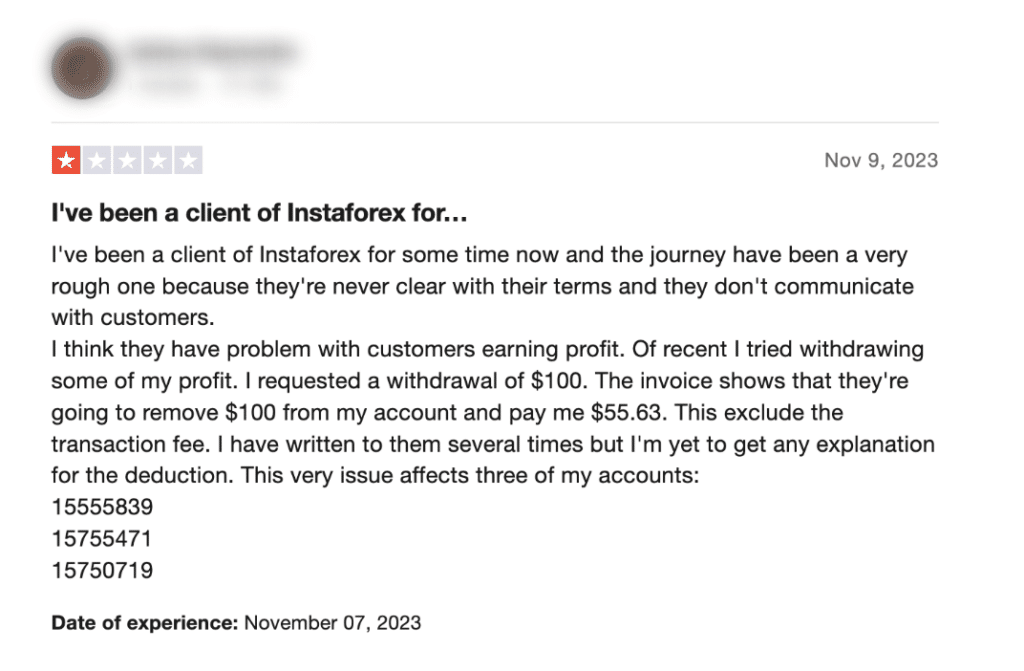1024x671 pixels.
Task: Click account number 15755471
Action: point(102,540)
